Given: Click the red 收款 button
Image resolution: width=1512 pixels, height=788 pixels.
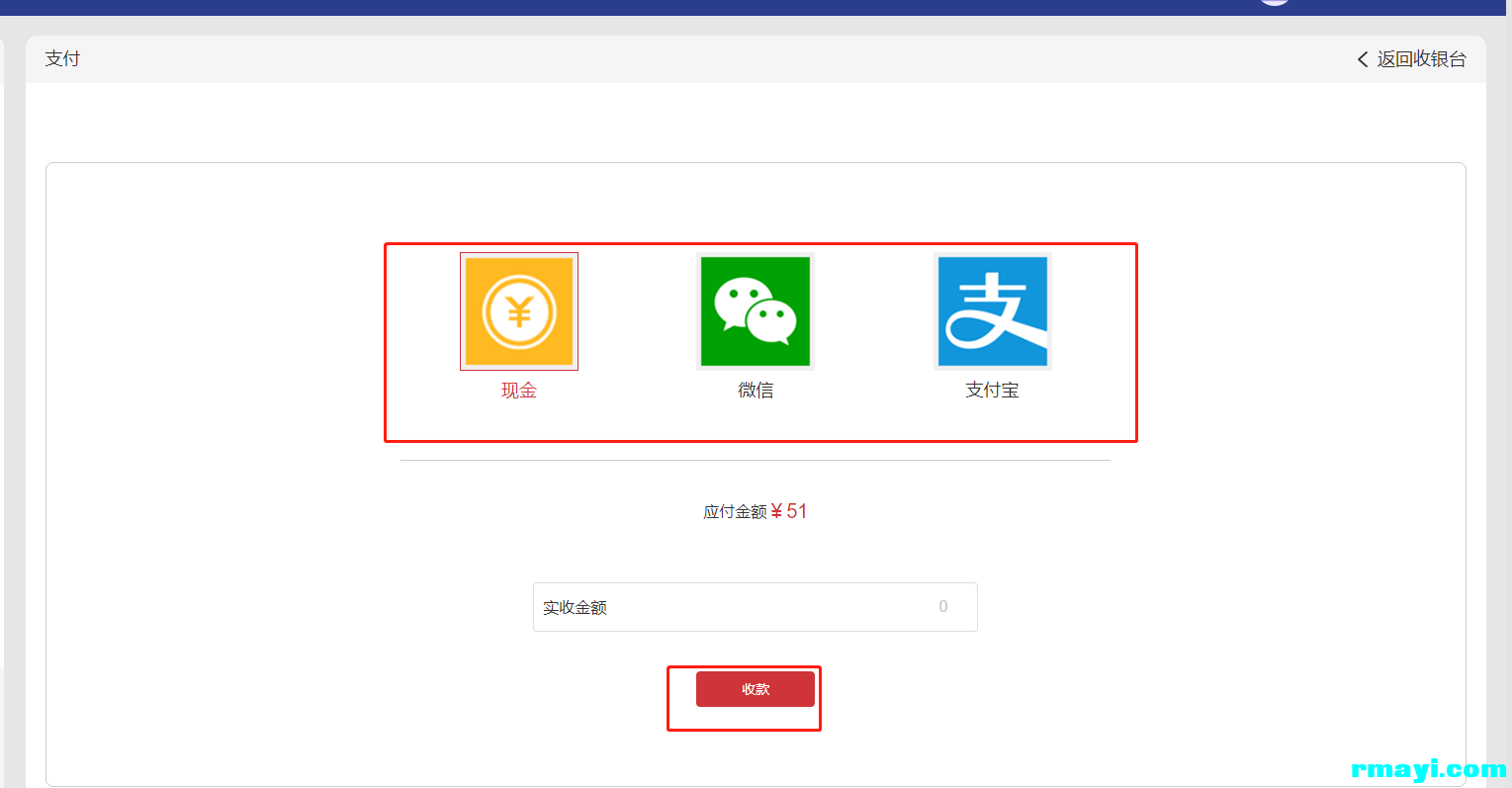Looking at the screenshot, I should pos(756,689).
